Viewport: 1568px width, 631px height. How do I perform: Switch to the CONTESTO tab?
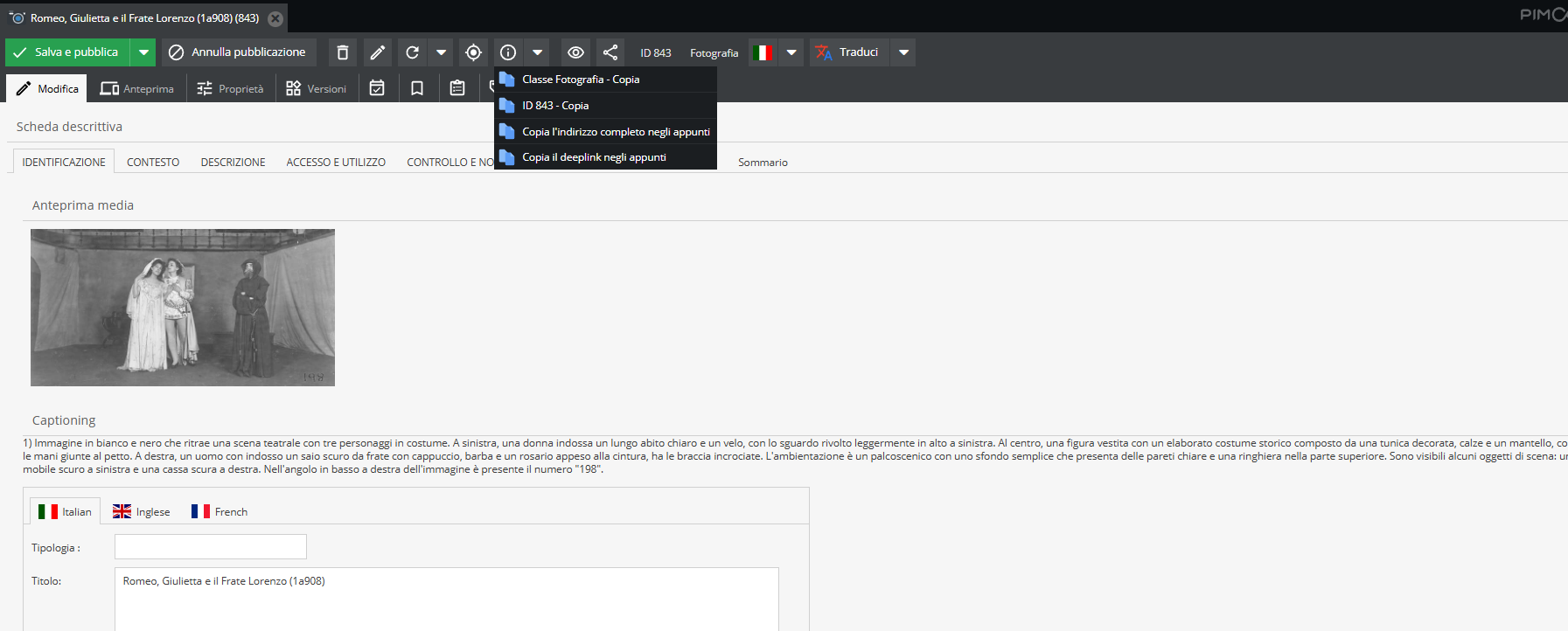point(153,162)
